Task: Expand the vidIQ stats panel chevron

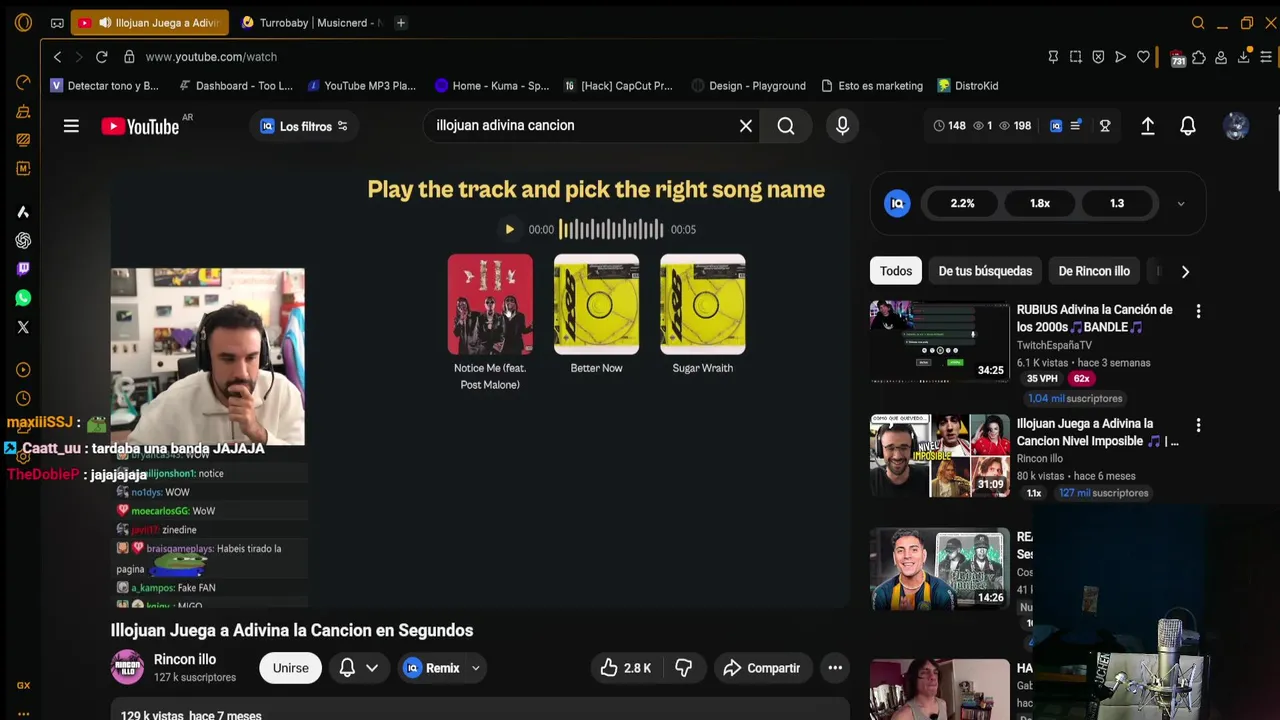Action: (x=1181, y=203)
